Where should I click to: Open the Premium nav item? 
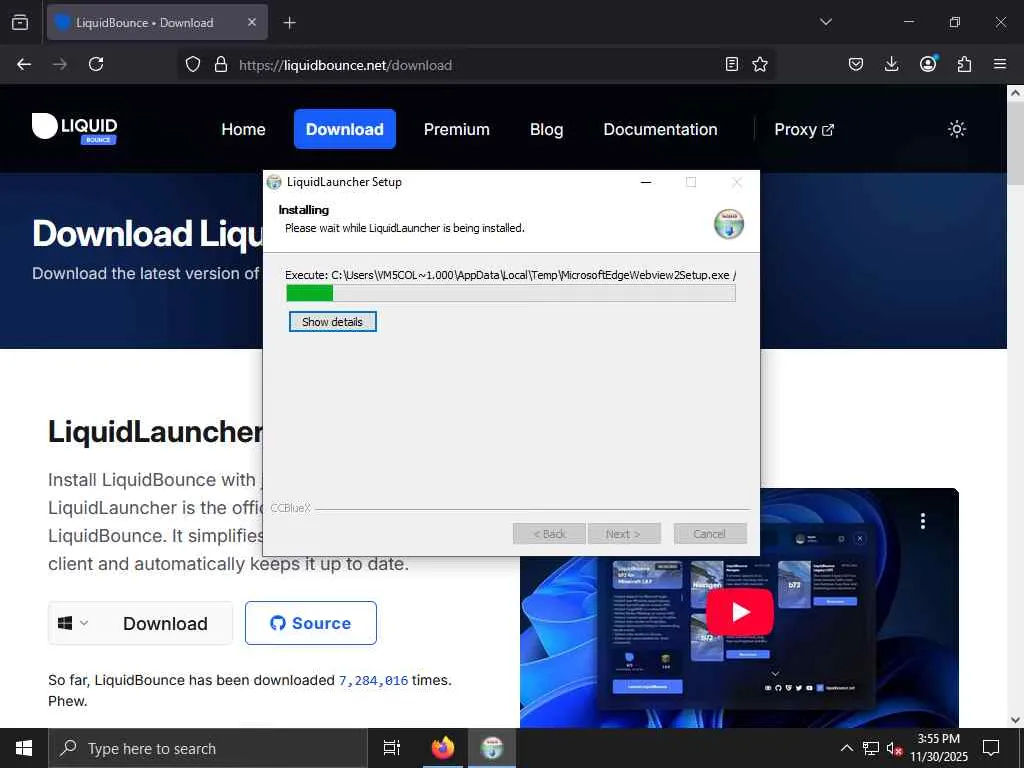(456, 129)
